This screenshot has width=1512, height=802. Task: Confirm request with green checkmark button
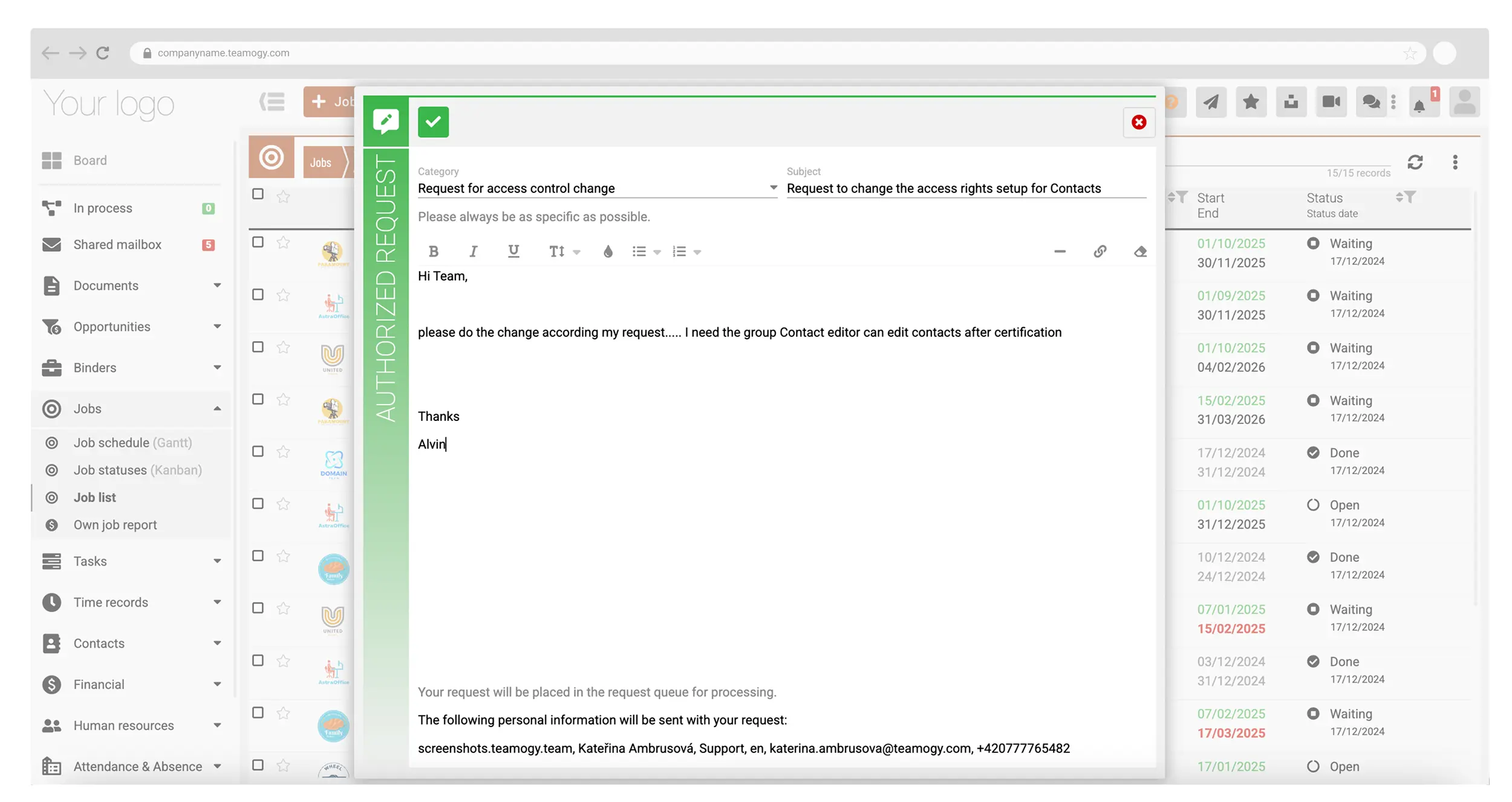click(433, 122)
